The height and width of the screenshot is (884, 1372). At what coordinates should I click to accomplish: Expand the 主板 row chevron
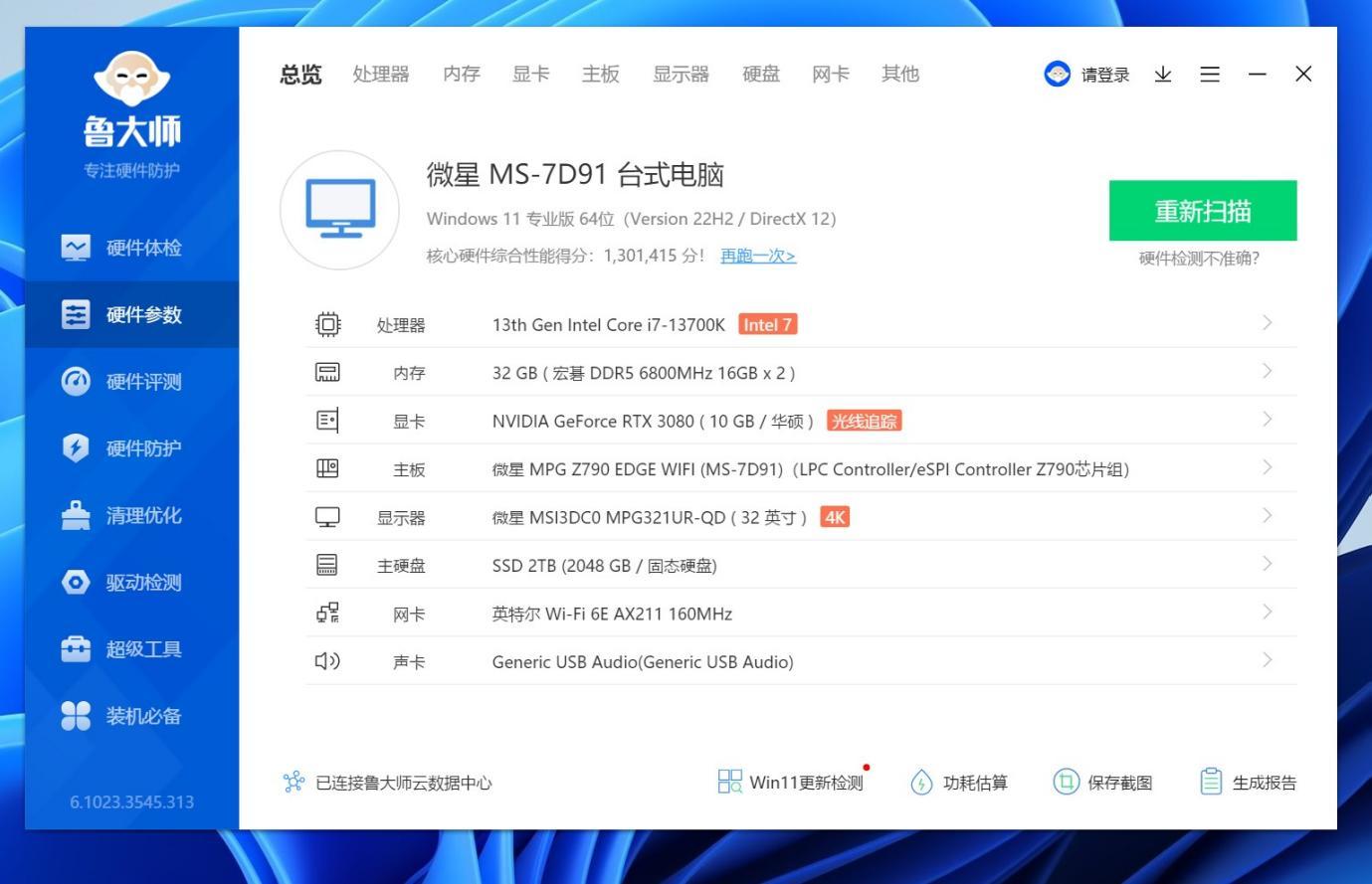(x=1267, y=467)
